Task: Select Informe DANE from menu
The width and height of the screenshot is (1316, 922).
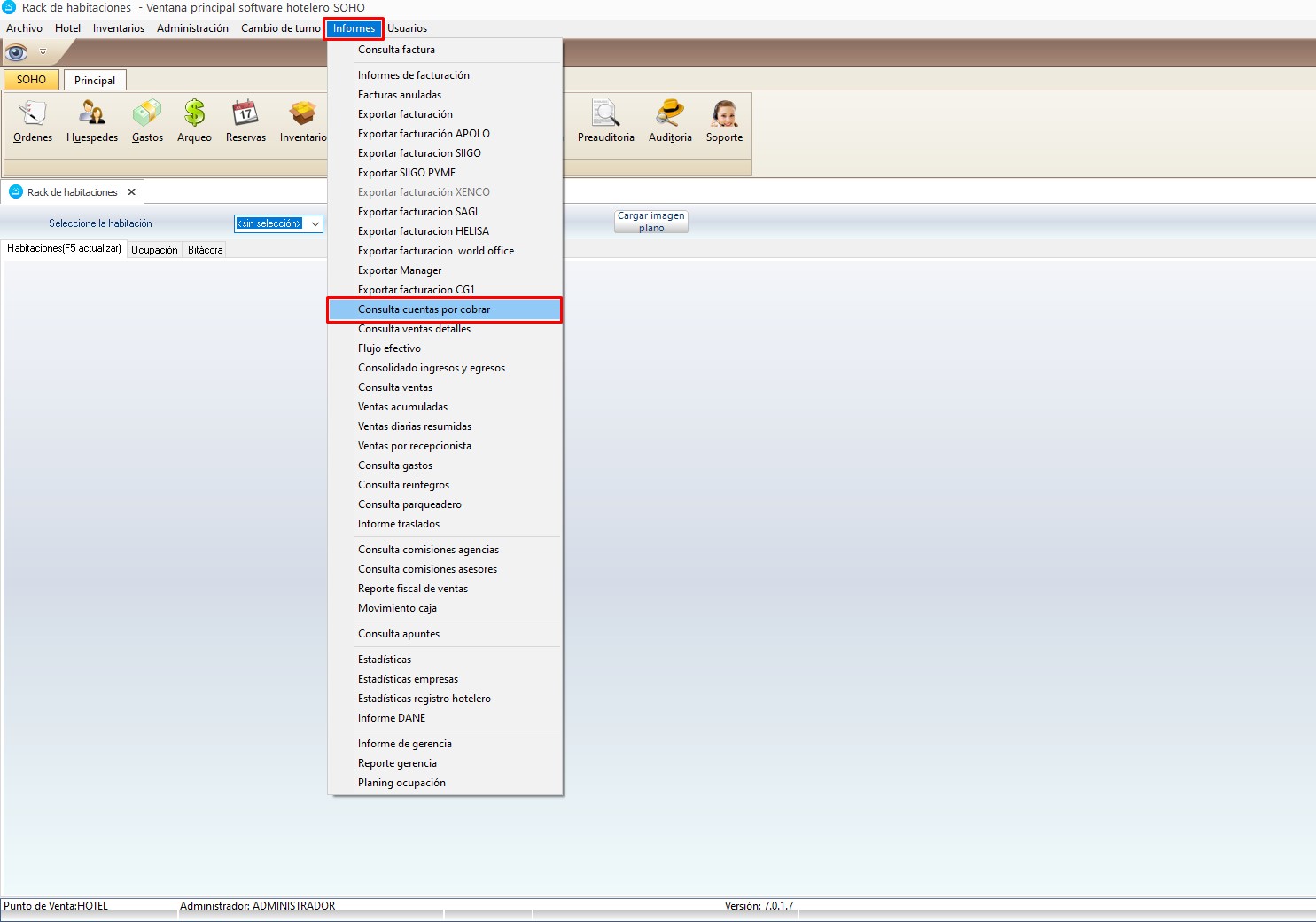Action: [392, 718]
